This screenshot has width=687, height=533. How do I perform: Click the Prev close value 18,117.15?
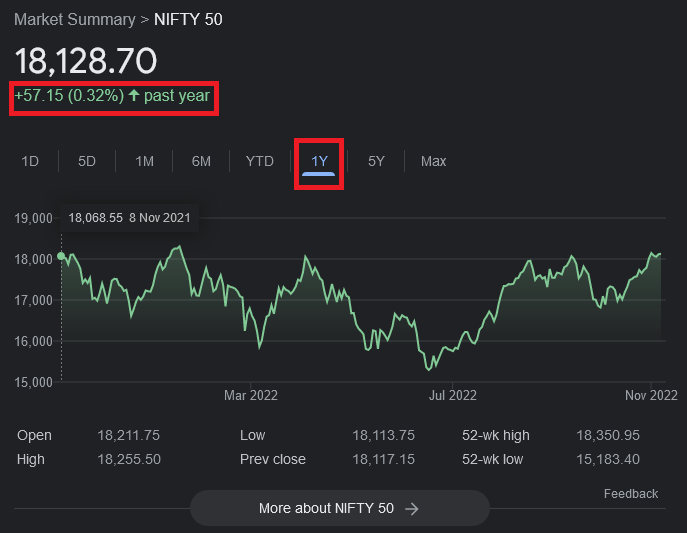pos(383,459)
